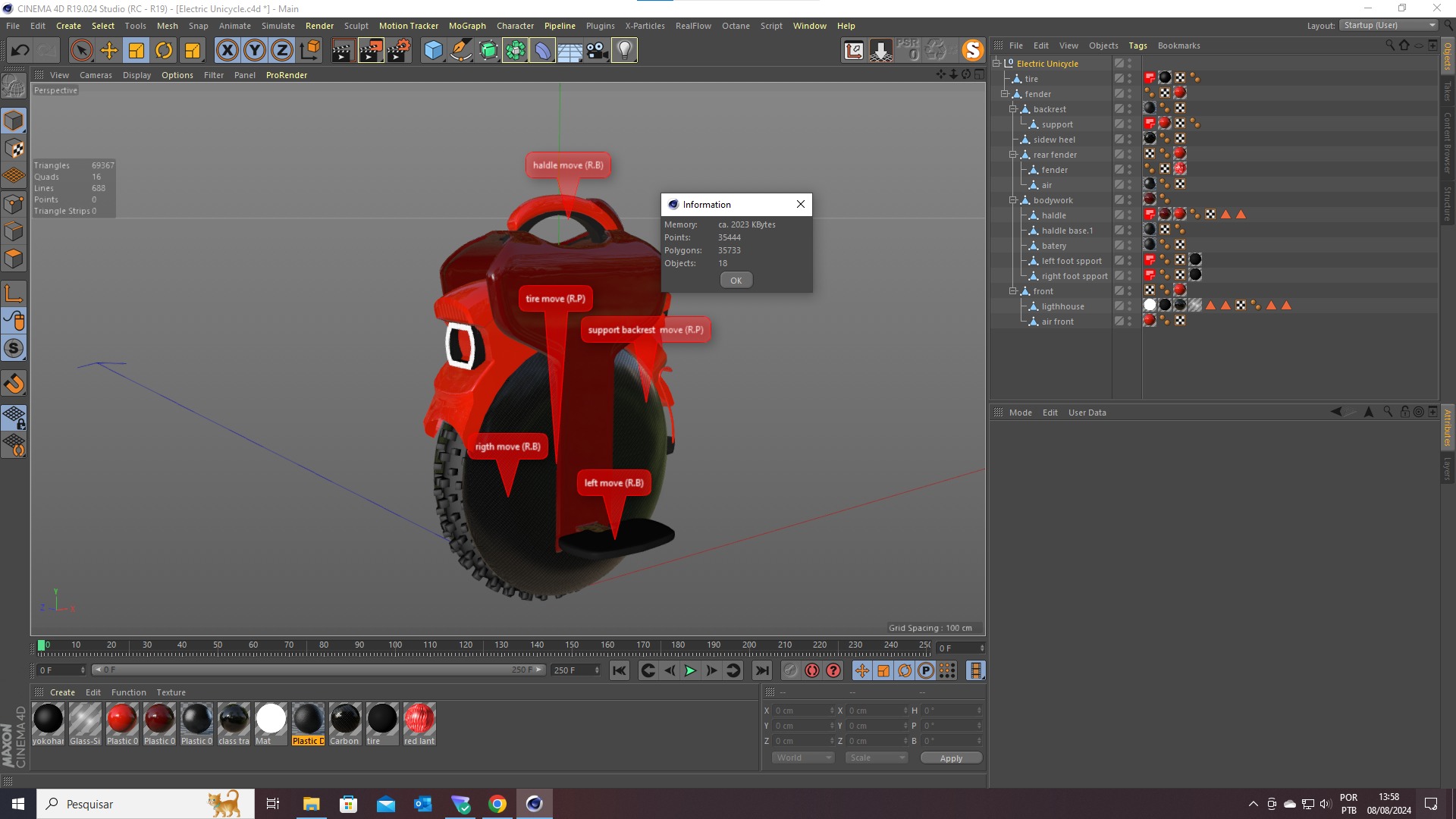
Task: Open File Explorer from the taskbar
Action: tap(311, 804)
